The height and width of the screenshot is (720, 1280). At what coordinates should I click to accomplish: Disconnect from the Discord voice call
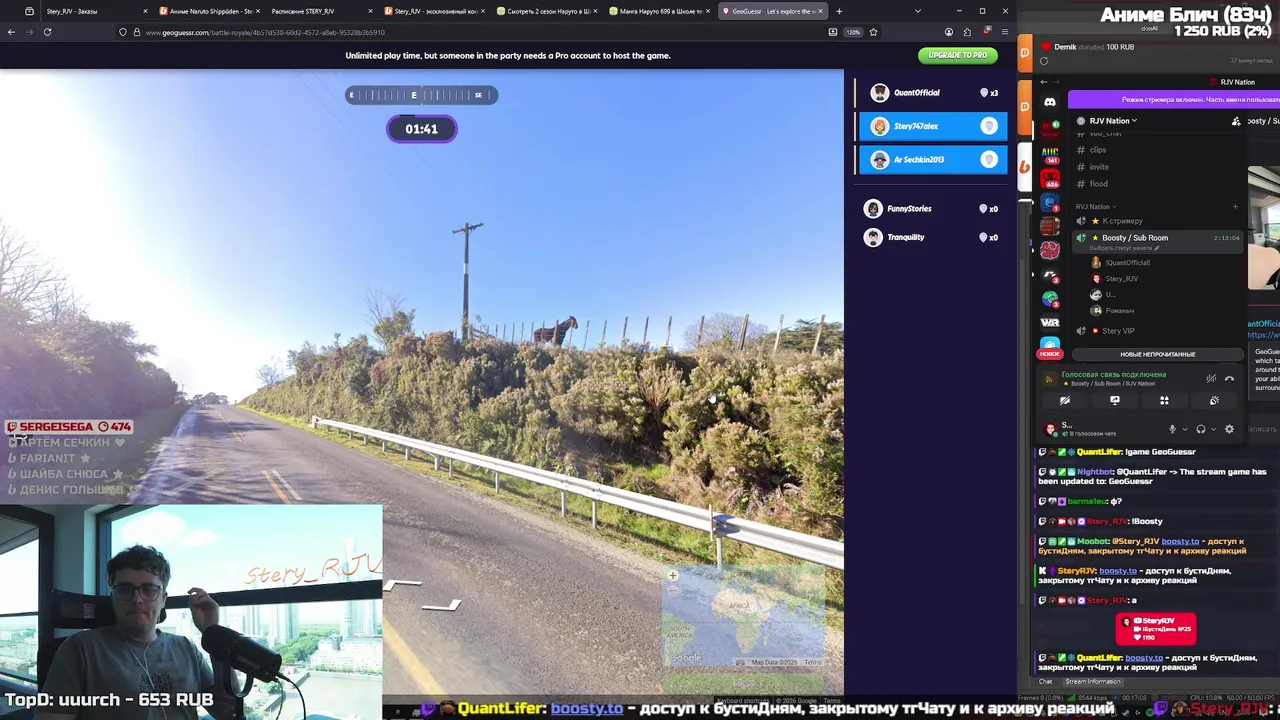[x=1230, y=379]
